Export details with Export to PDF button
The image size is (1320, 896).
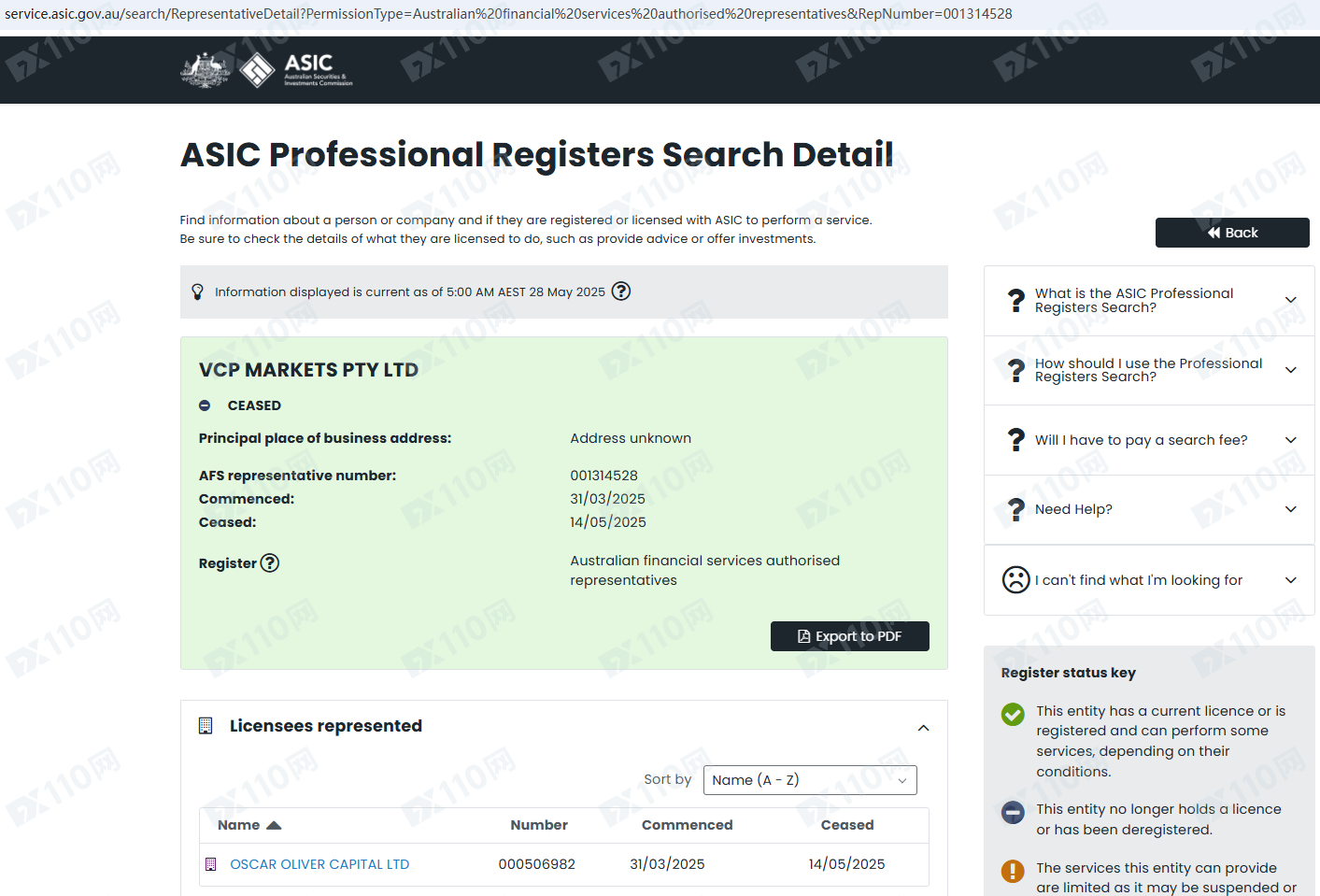pos(850,636)
